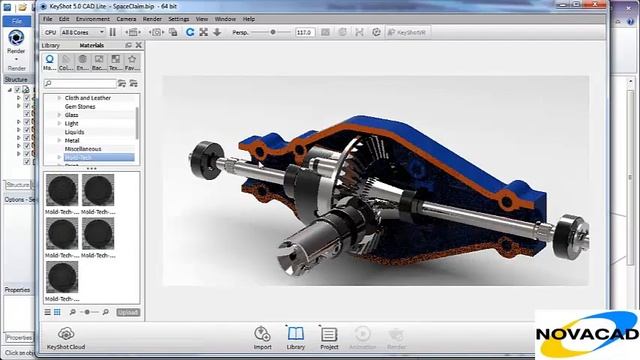Image resolution: width=640 pixels, height=360 pixels.
Task: Click the open folder icon in SpaceClaim
Action: pos(22,7)
